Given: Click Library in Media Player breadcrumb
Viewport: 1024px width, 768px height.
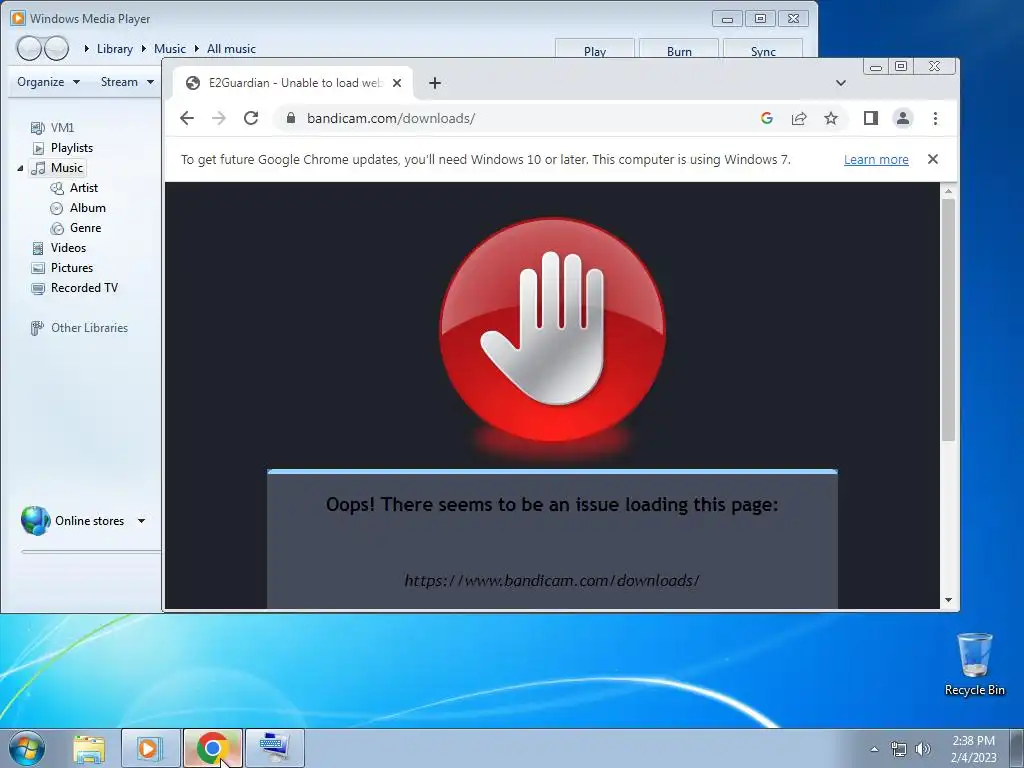Looking at the screenshot, I should click(114, 48).
